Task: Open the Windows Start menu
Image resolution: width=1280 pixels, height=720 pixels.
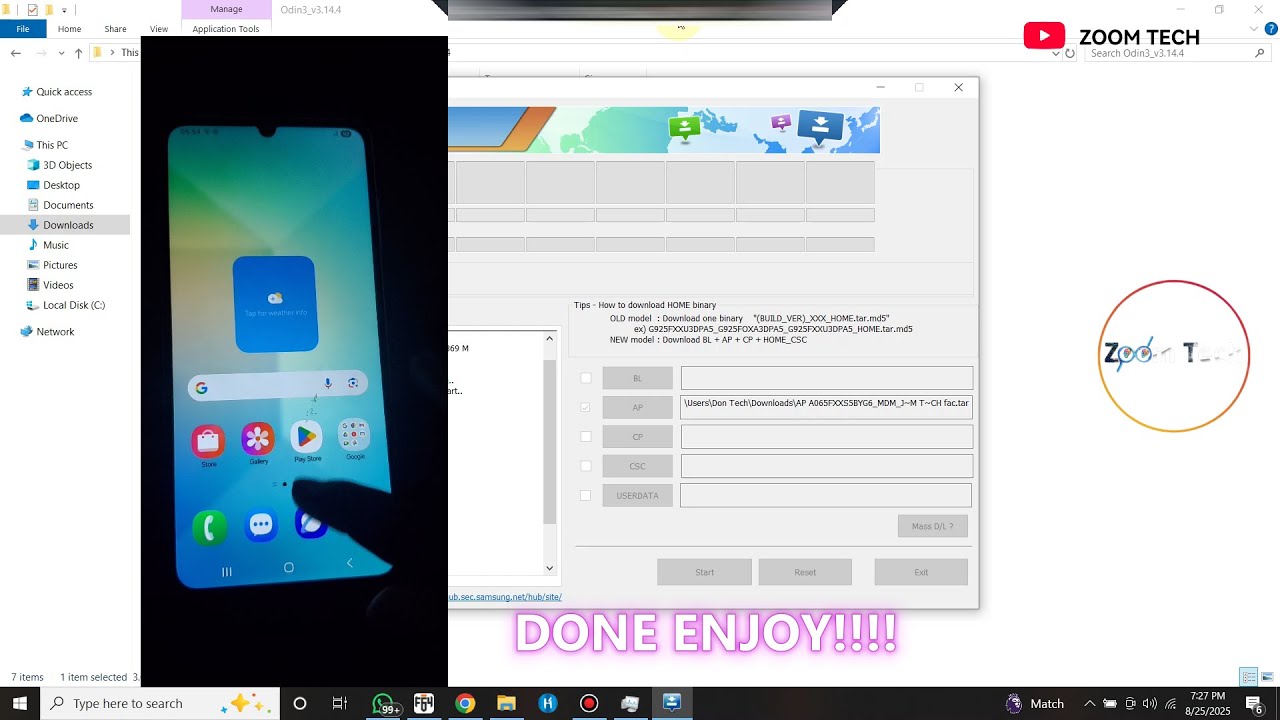Action: click(20, 703)
